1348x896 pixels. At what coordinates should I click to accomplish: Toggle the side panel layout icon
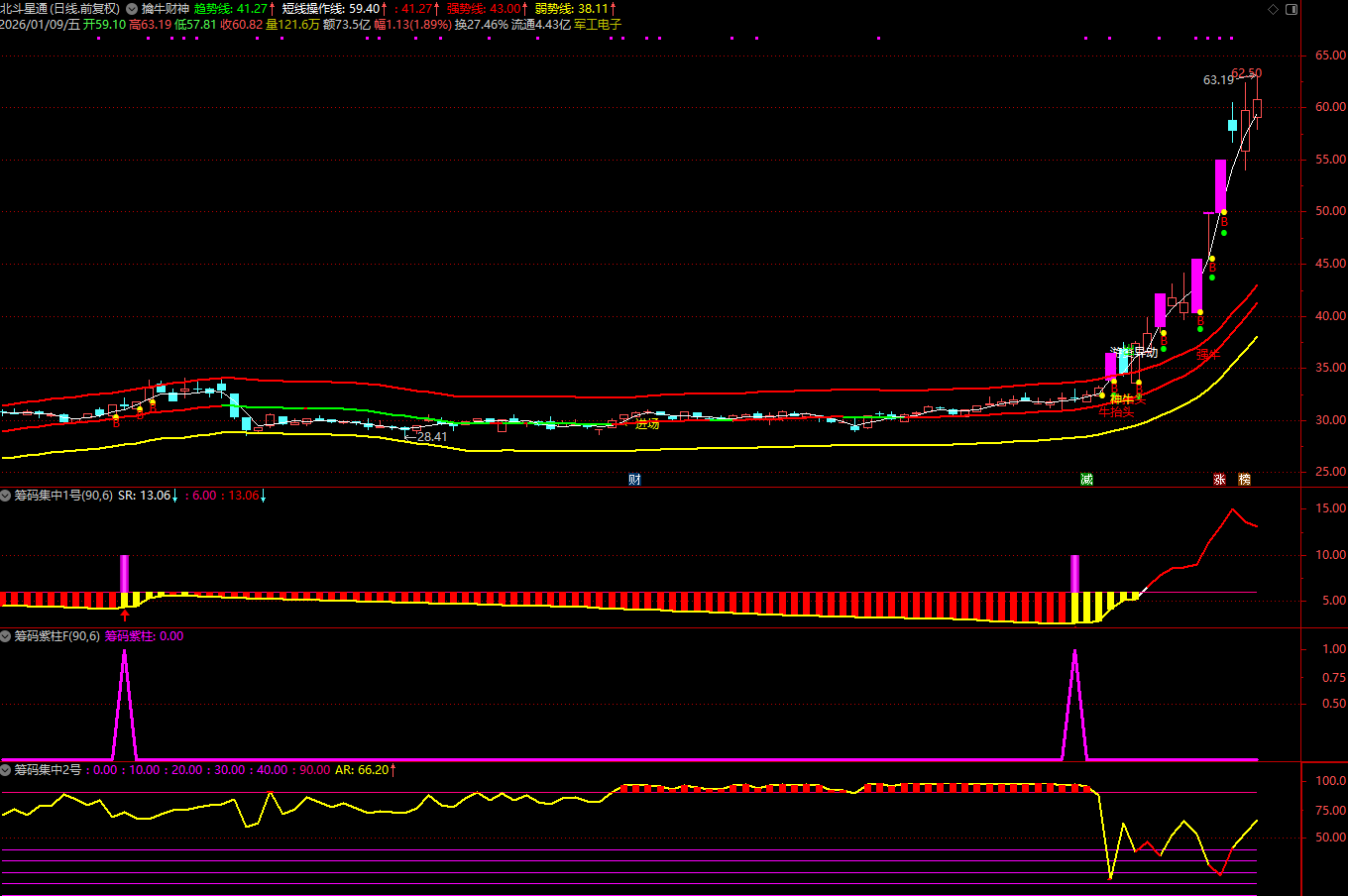click(1292, 9)
